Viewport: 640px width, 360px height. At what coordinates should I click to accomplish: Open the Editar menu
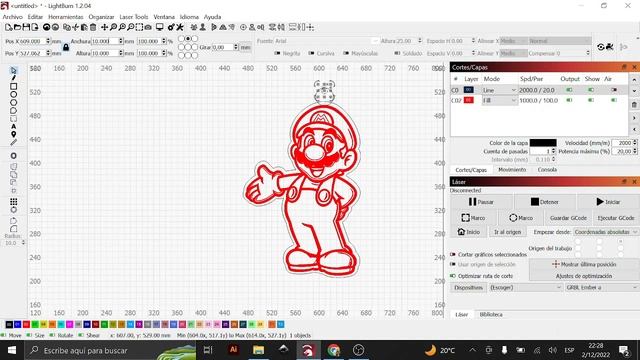click(x=35, y=17)
